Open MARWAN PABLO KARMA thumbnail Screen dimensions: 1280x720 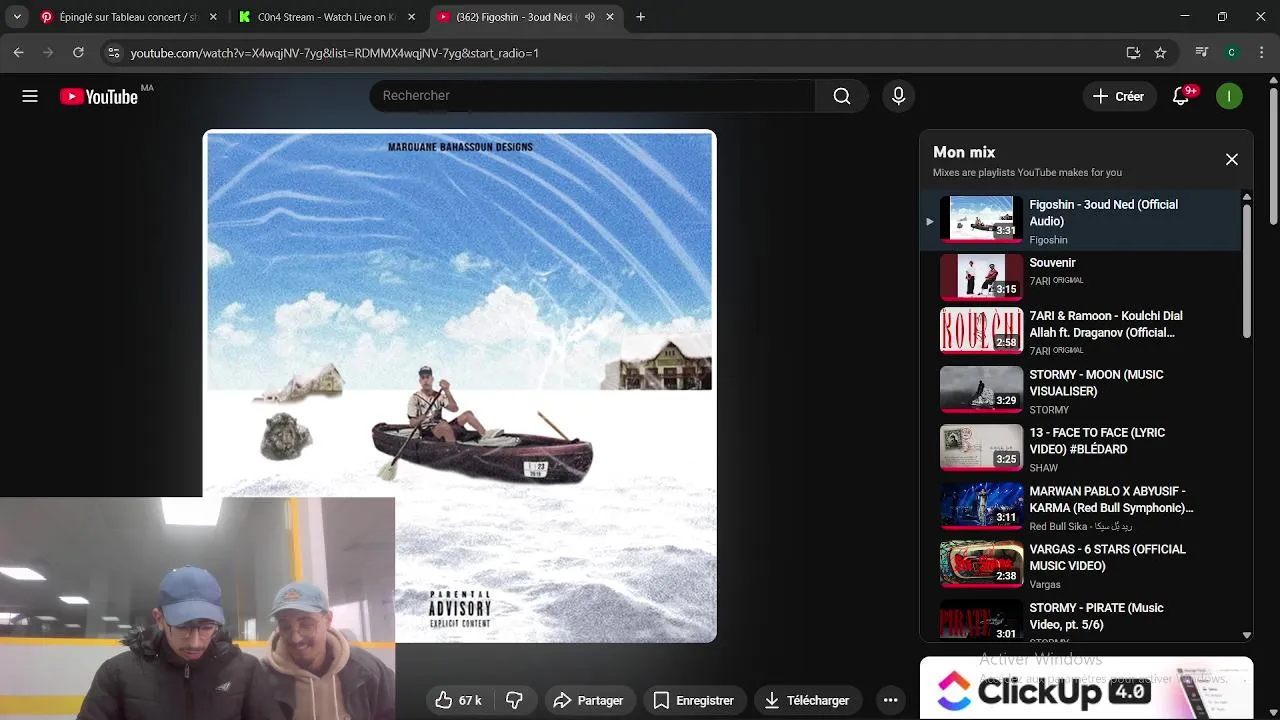(x=981, y=505)
